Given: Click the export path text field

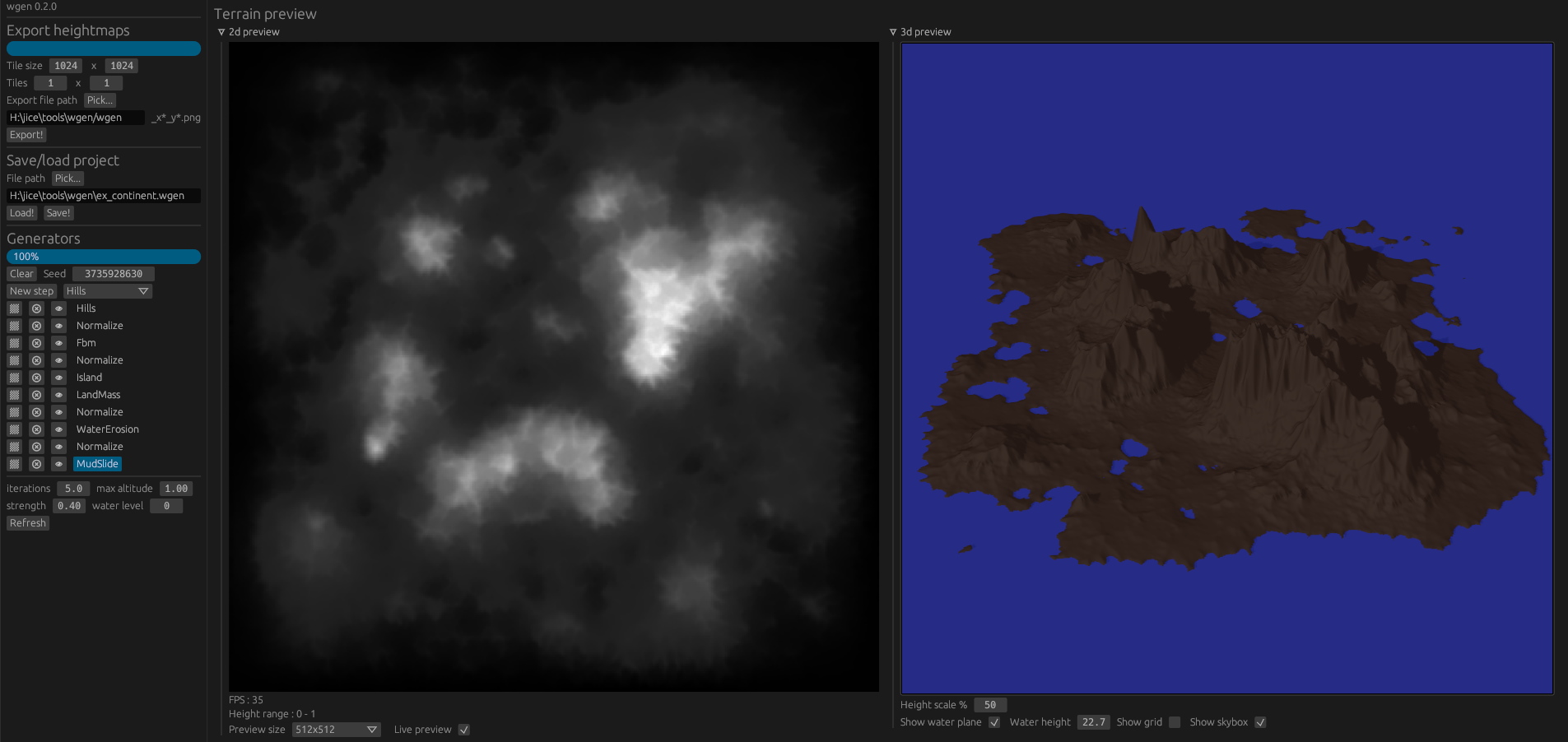Looking at the screenshot, I should point(76,118).
